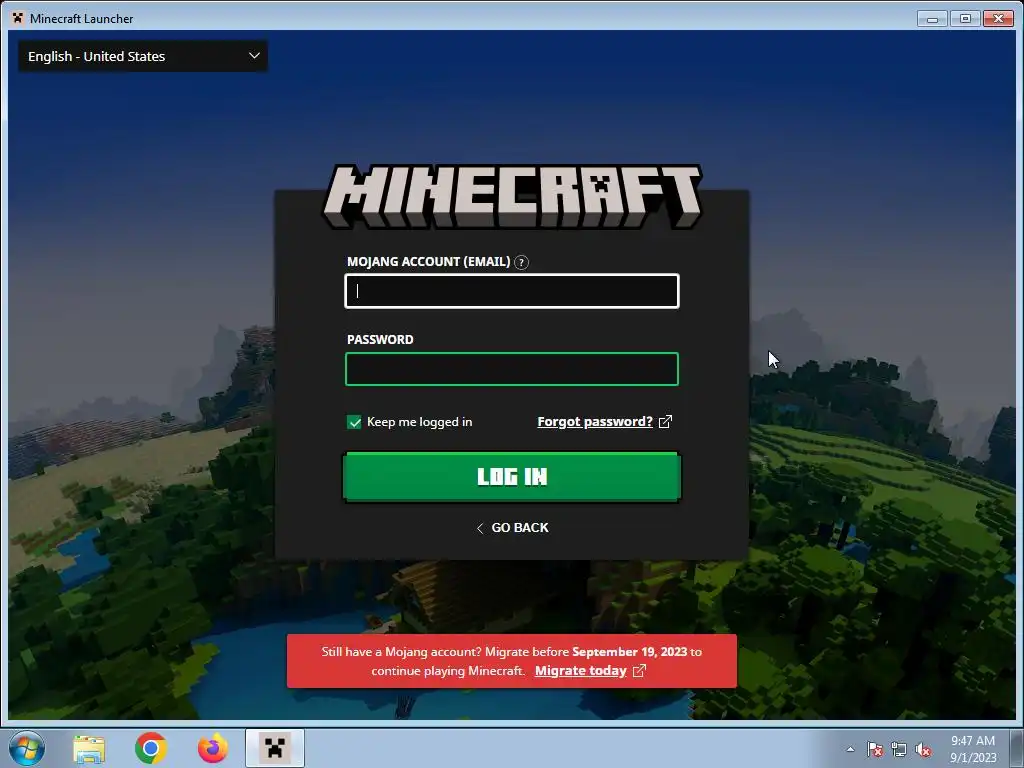Click the green LOG IN button
This screenshot has width=1024, height=768.
pos(512,477)
